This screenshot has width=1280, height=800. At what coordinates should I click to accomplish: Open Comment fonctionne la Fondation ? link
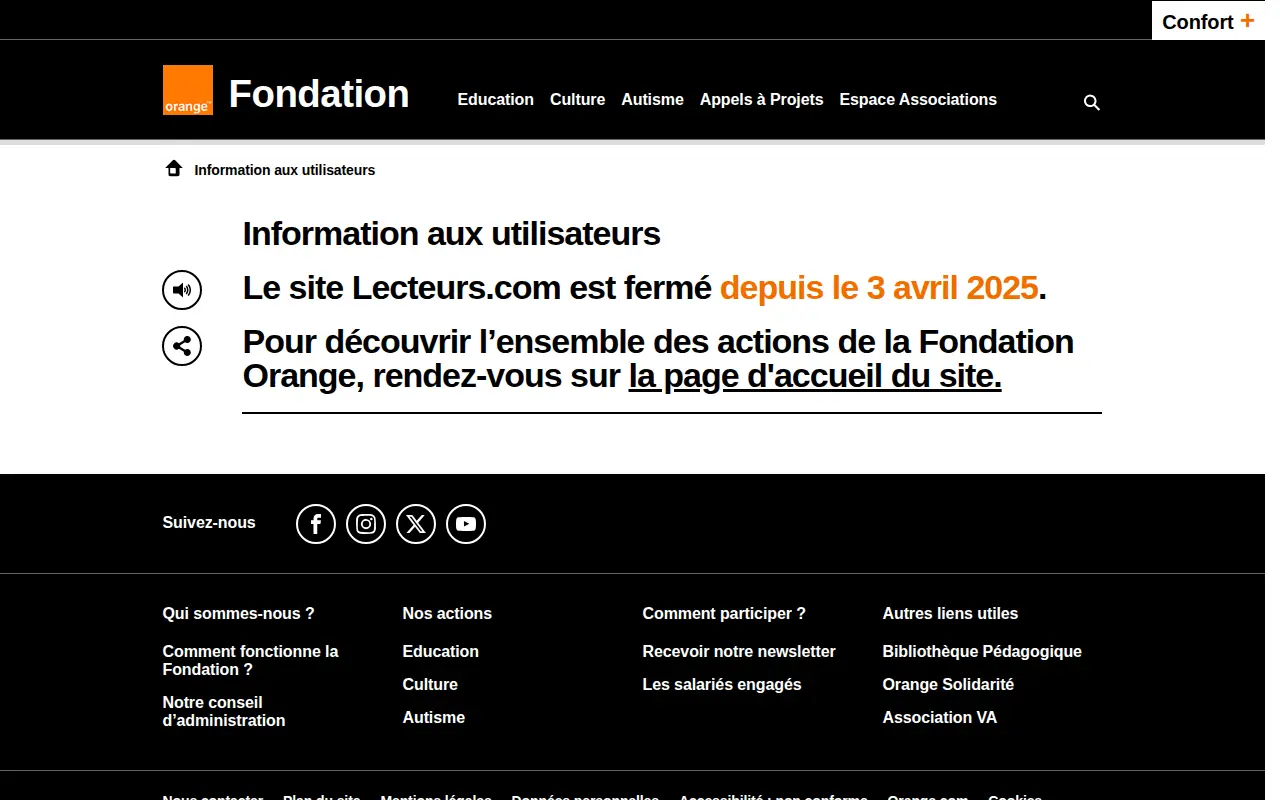tap(251, 660)
